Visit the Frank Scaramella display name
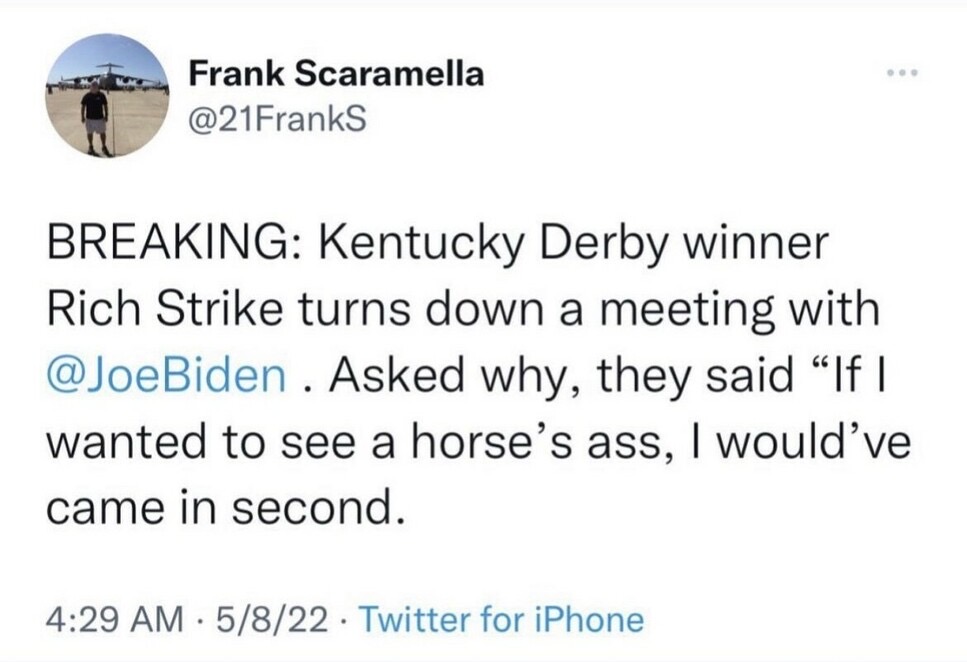Image resolution: width=967 pixels, height=662 pixels. [336, 74]
